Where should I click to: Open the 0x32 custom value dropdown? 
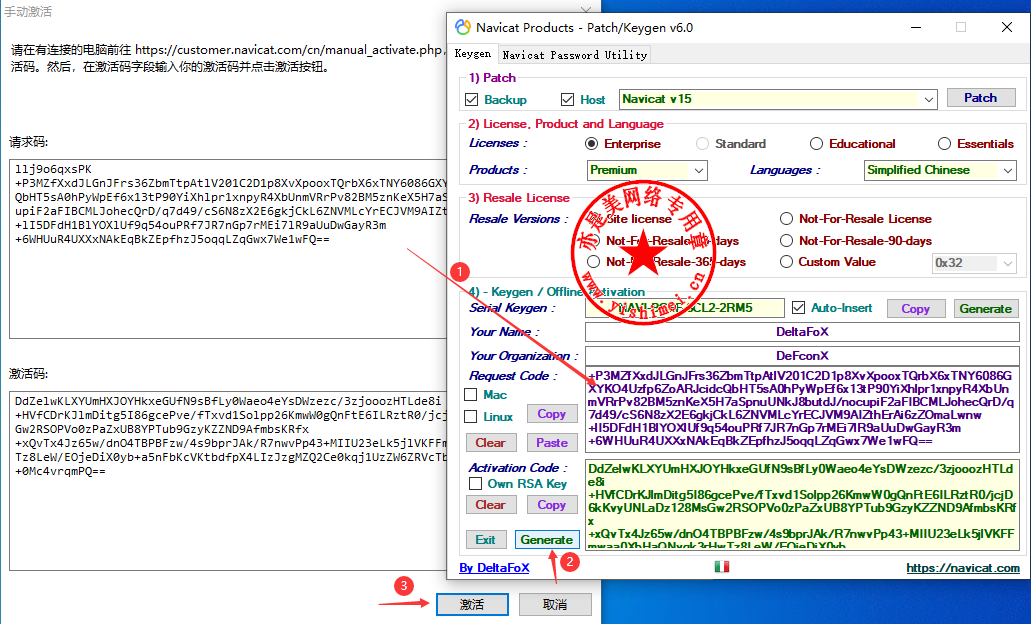coord(974,263)
